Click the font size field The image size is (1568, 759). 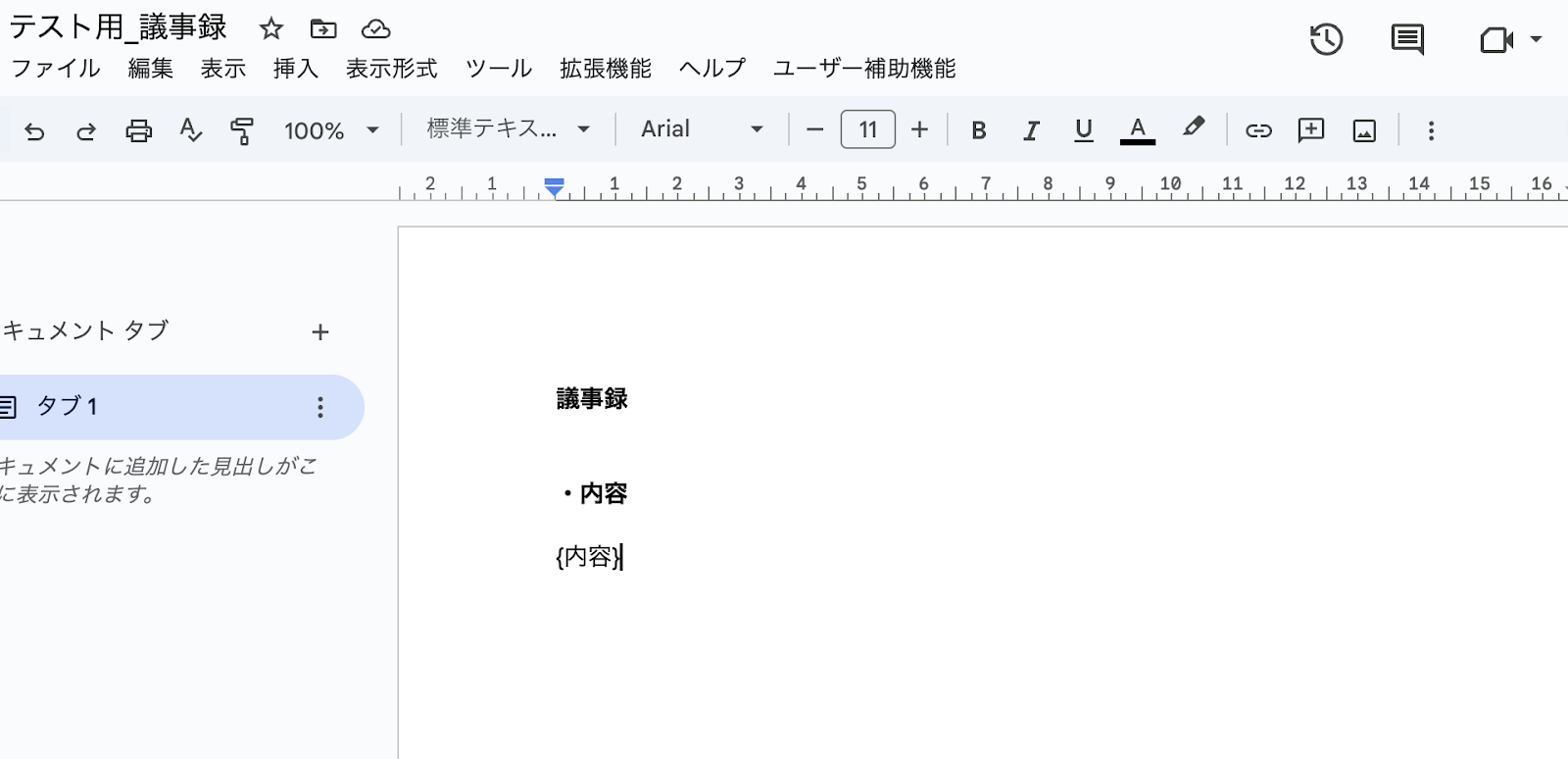point(867,129)
